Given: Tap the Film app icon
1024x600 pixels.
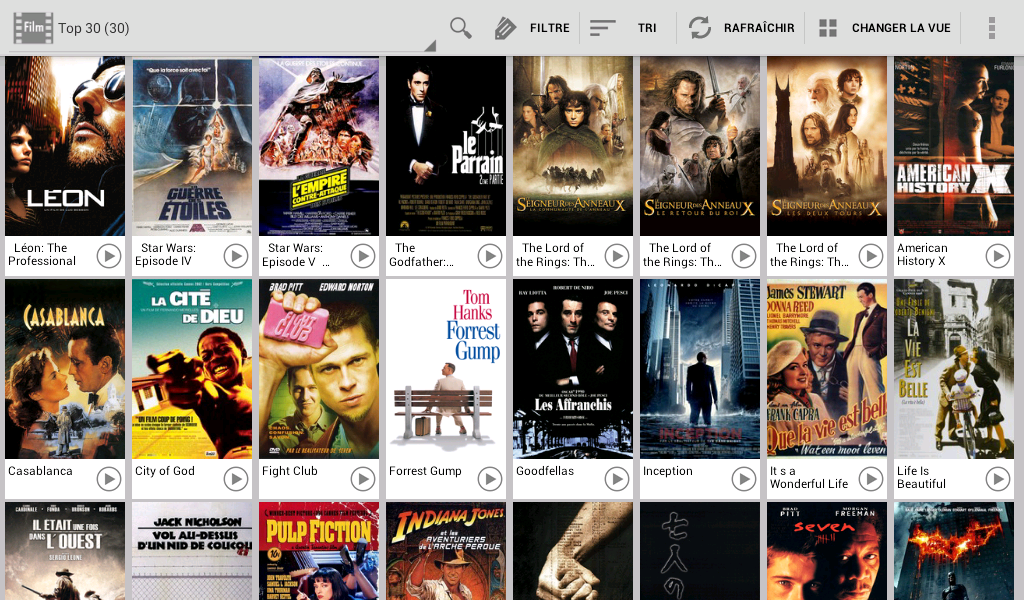Looking at the screenshot, I should (33, 28).
